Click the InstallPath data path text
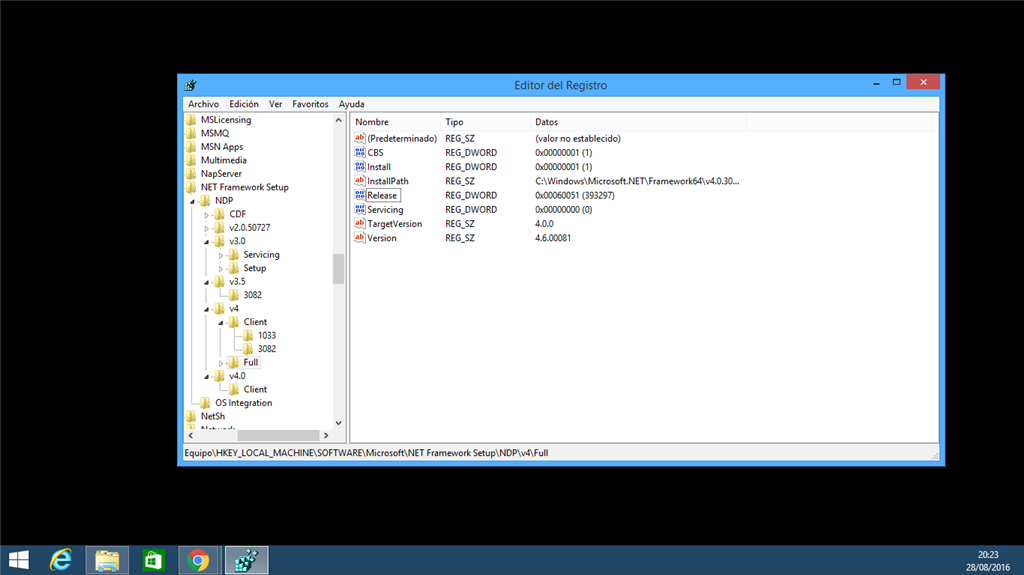 point(637,181)
